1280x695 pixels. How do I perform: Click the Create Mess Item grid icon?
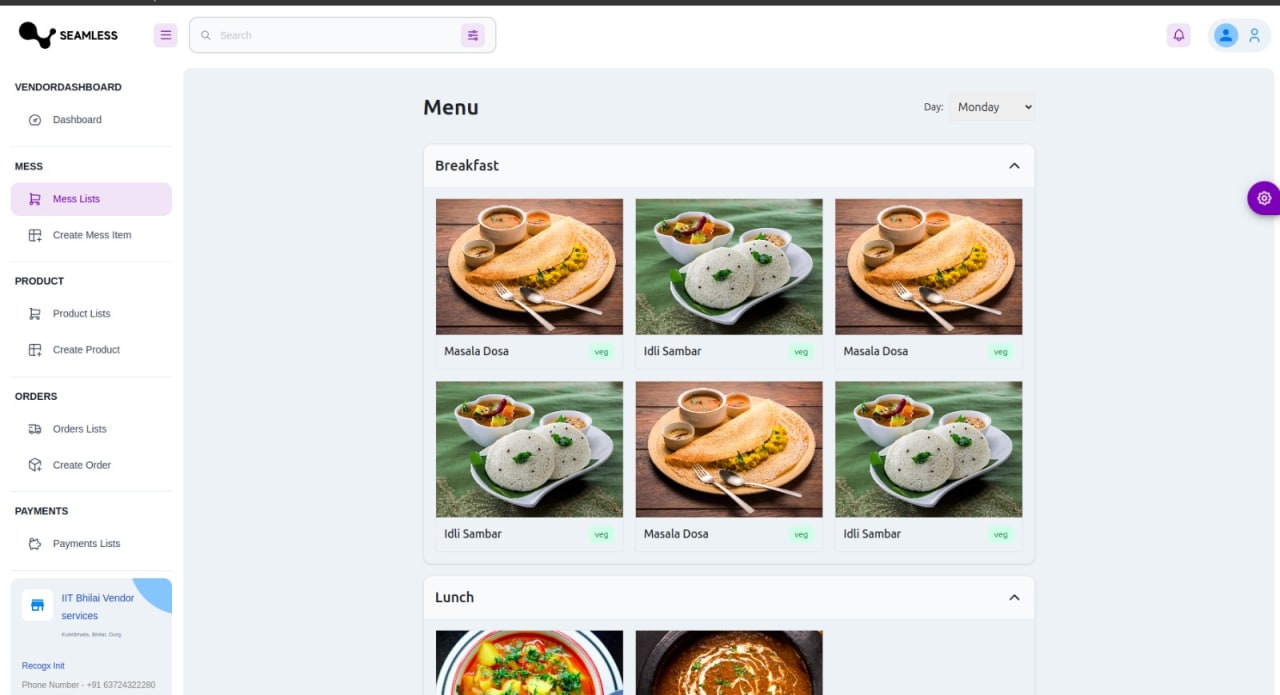[x=35, y=235]
